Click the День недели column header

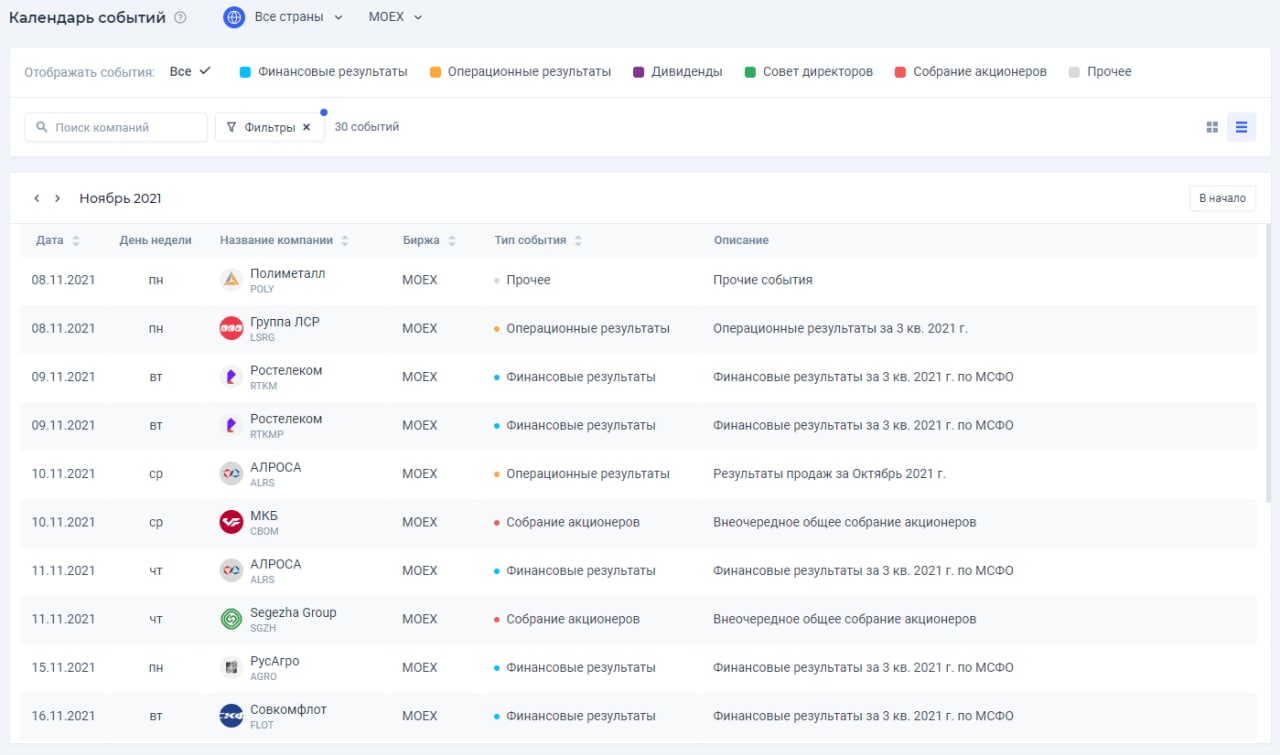pyautogui.click(x=155, y=240)
